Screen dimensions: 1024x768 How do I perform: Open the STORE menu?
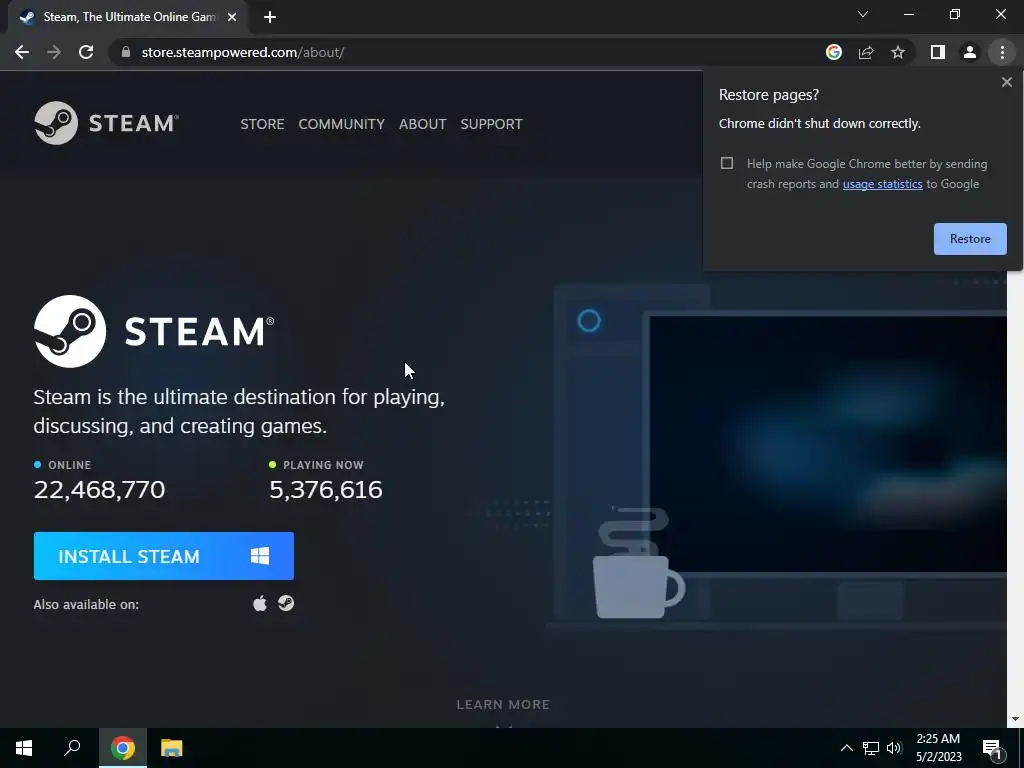coord(262,124)
